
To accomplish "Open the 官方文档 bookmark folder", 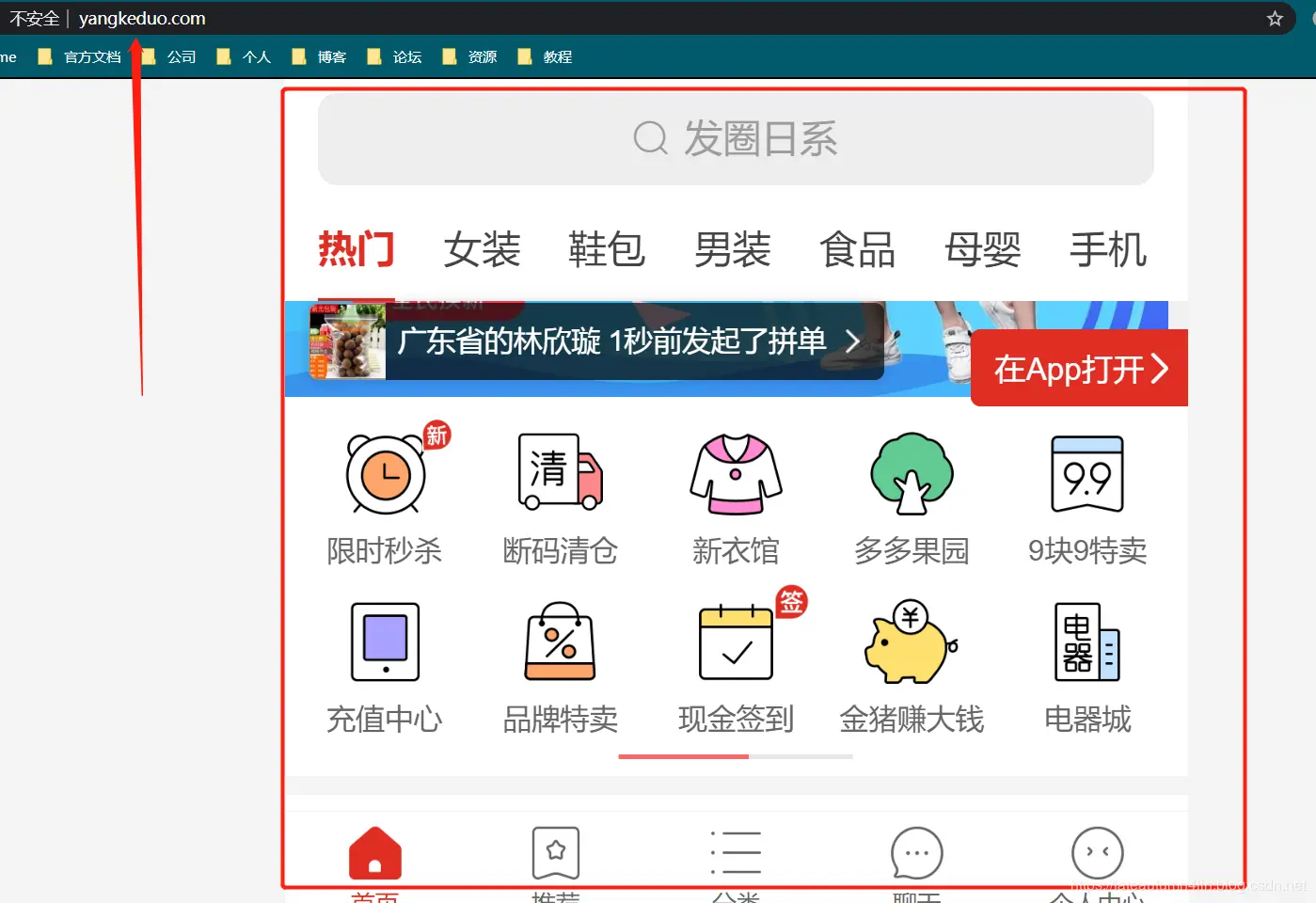I will (x=80, y=56).
